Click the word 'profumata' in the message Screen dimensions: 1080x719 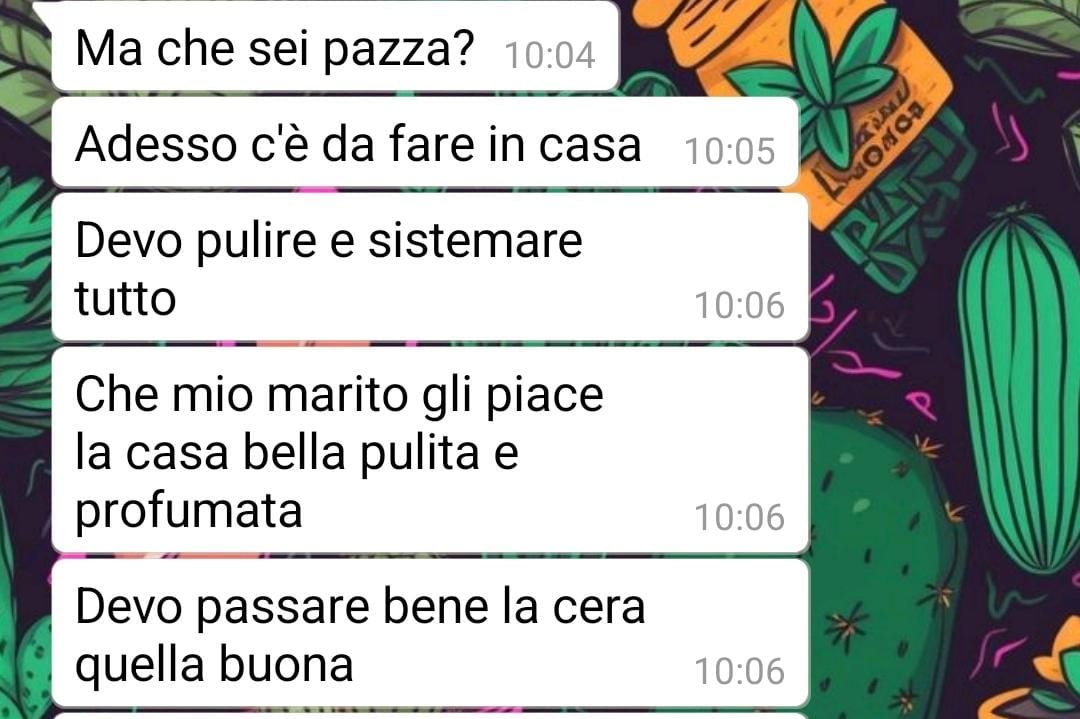pos(189,512)
